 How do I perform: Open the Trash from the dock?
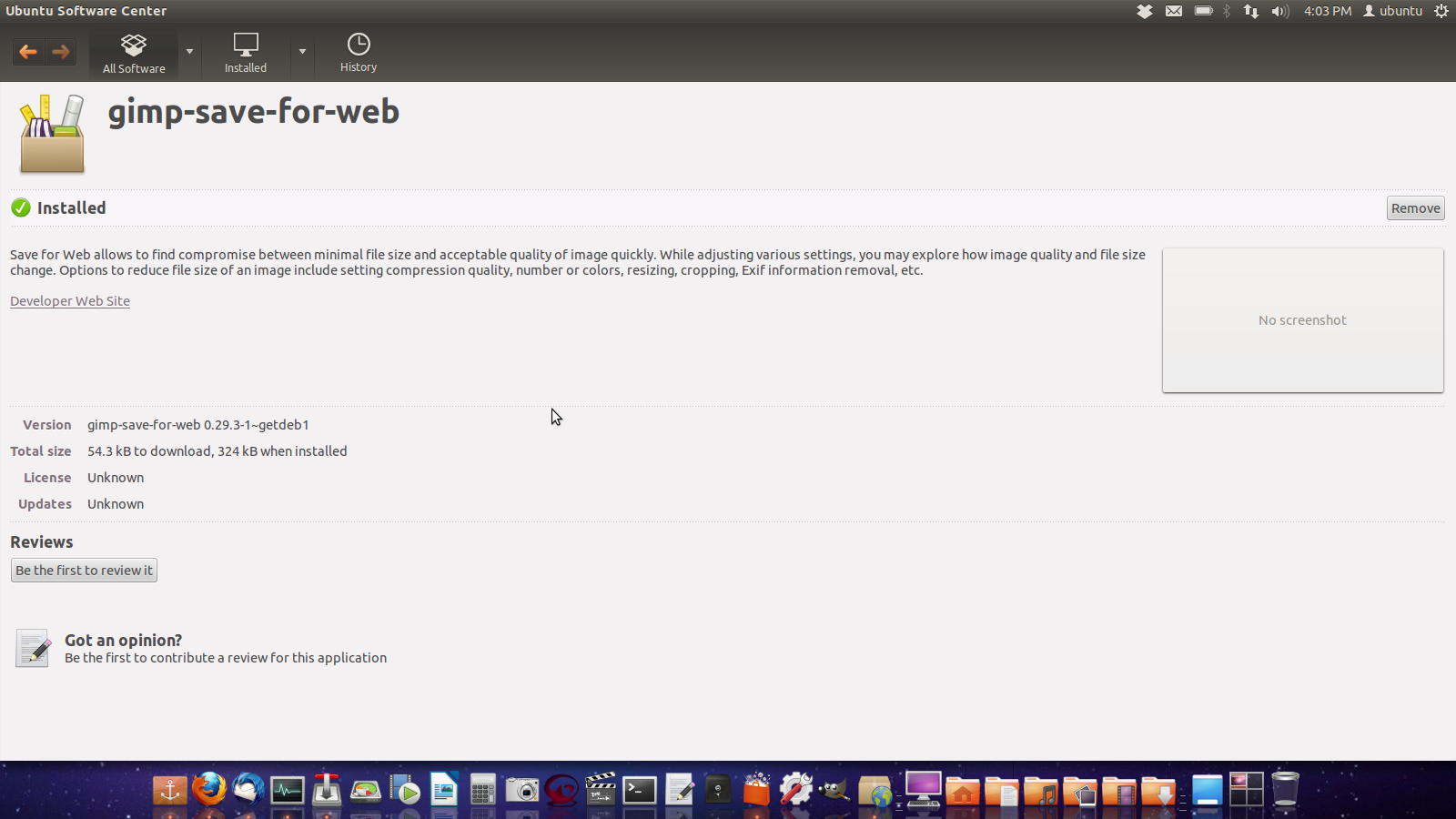(x=1285, y=789)
